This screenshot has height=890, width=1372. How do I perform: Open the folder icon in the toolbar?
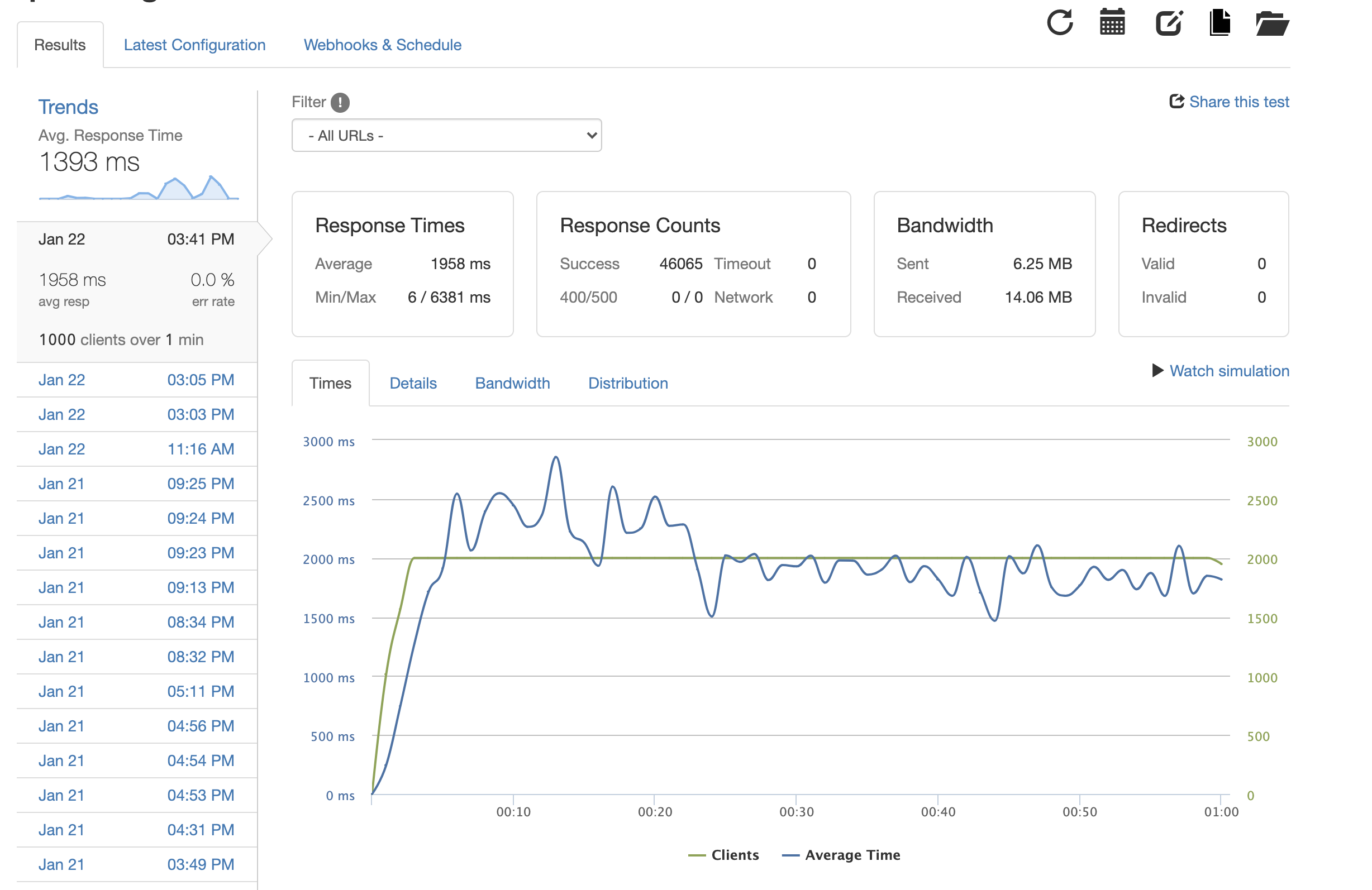[x=1272, y=23]
